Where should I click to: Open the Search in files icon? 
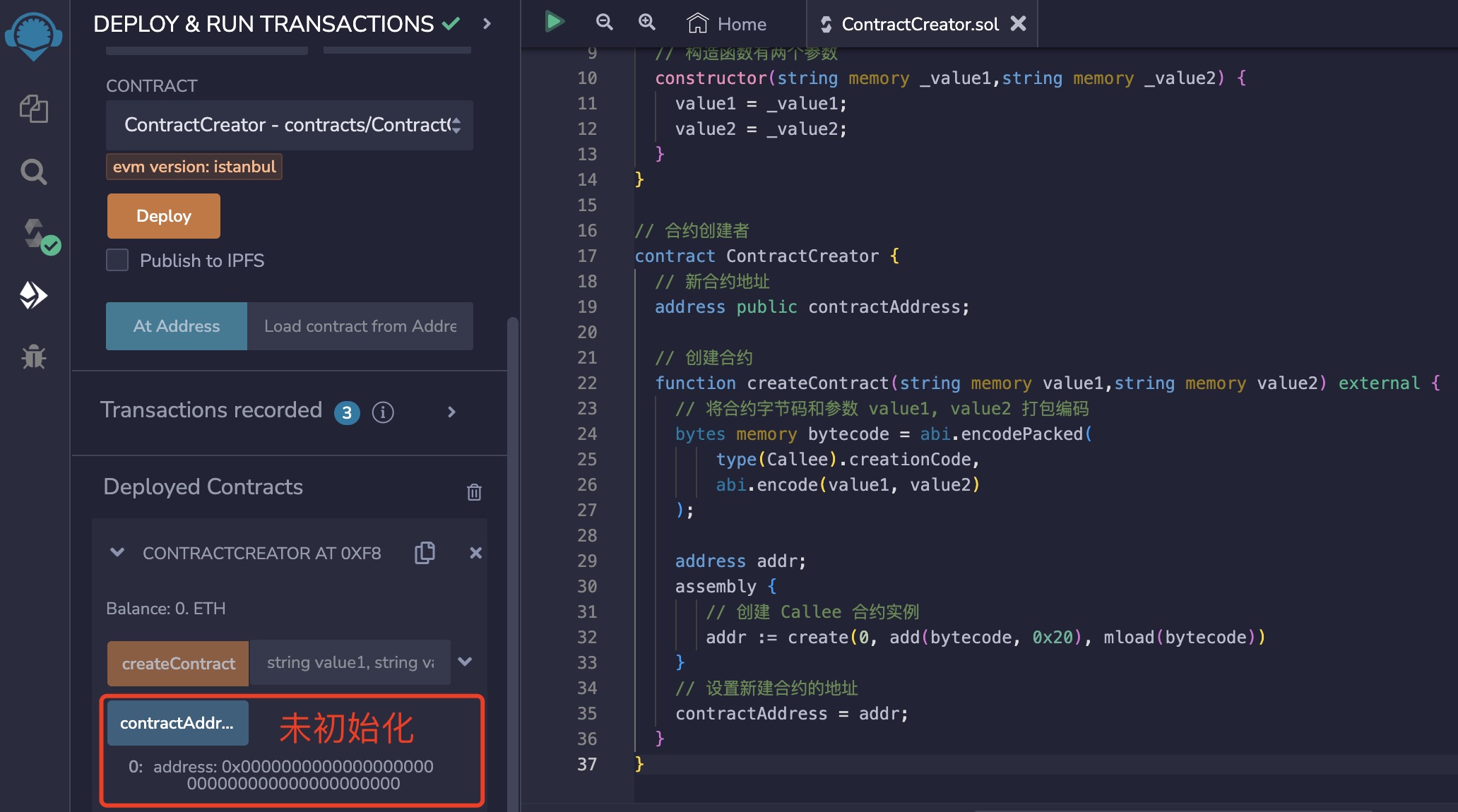(x=33, y=172)
